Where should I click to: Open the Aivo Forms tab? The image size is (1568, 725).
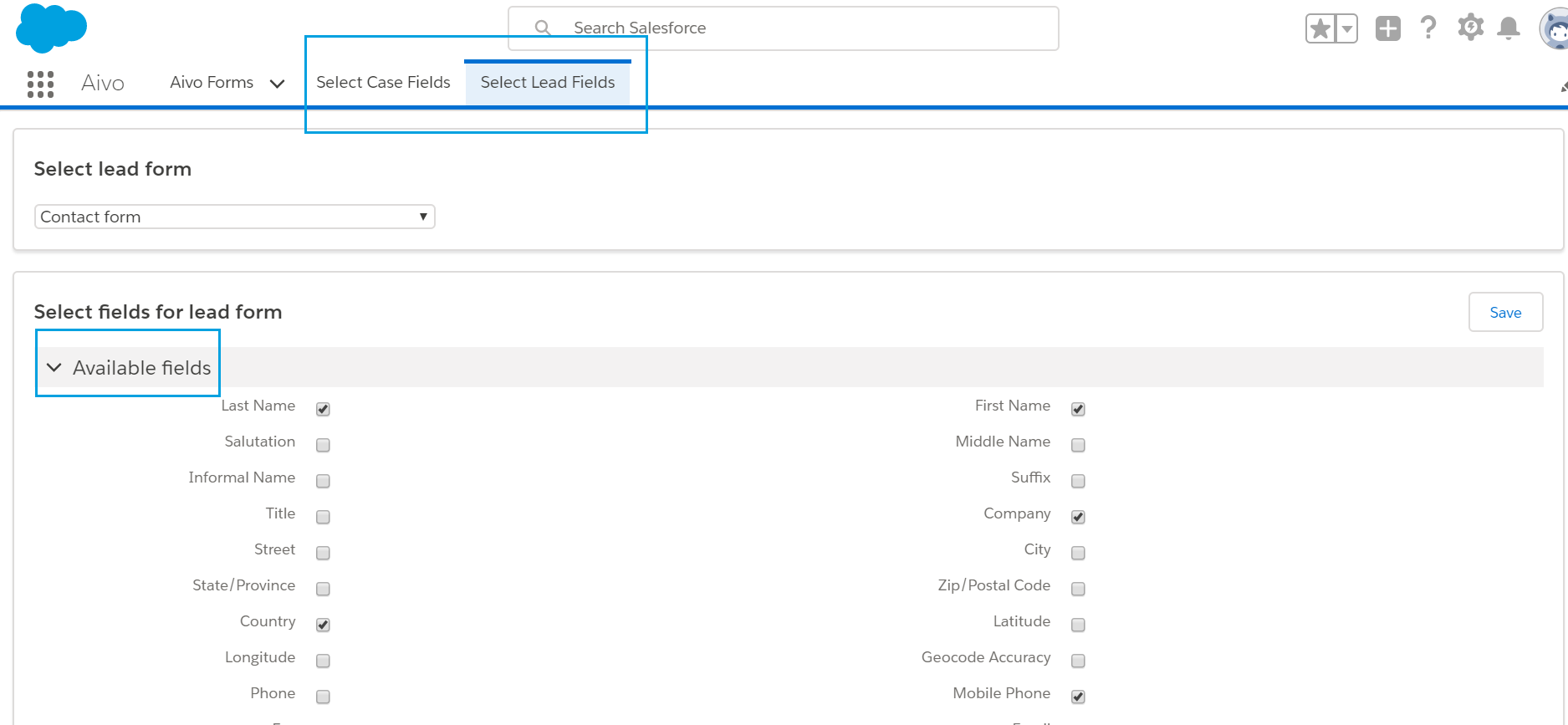(212, 82)
